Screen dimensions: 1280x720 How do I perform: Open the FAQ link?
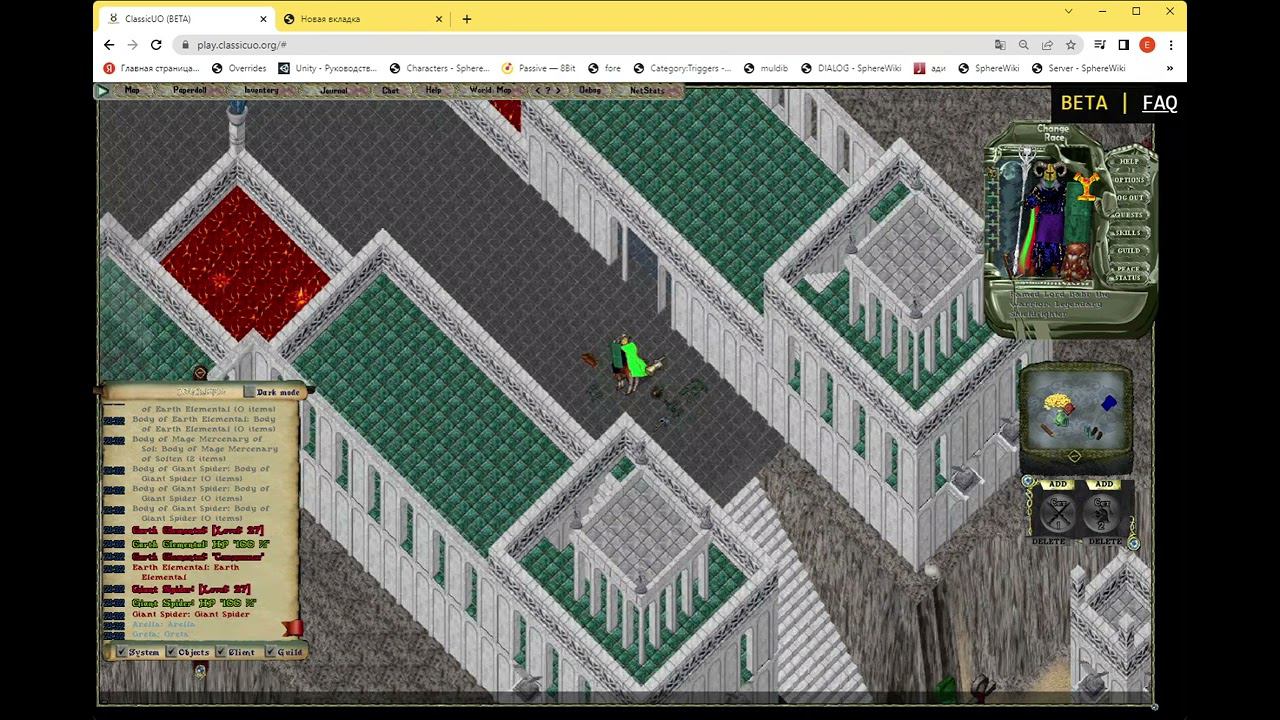pos(1159,103)
